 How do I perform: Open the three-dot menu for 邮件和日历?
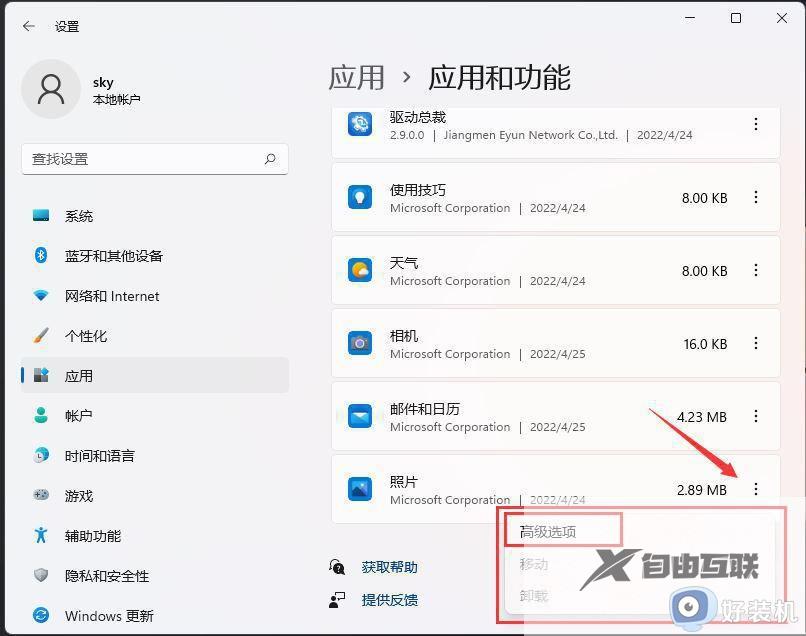[756, 416]
